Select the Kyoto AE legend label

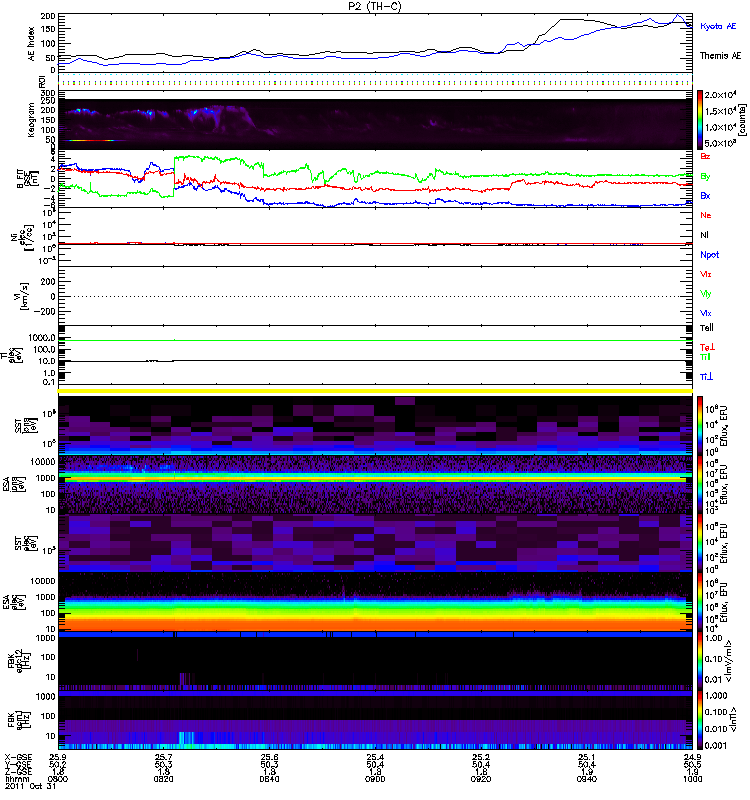tap(720, 25)
